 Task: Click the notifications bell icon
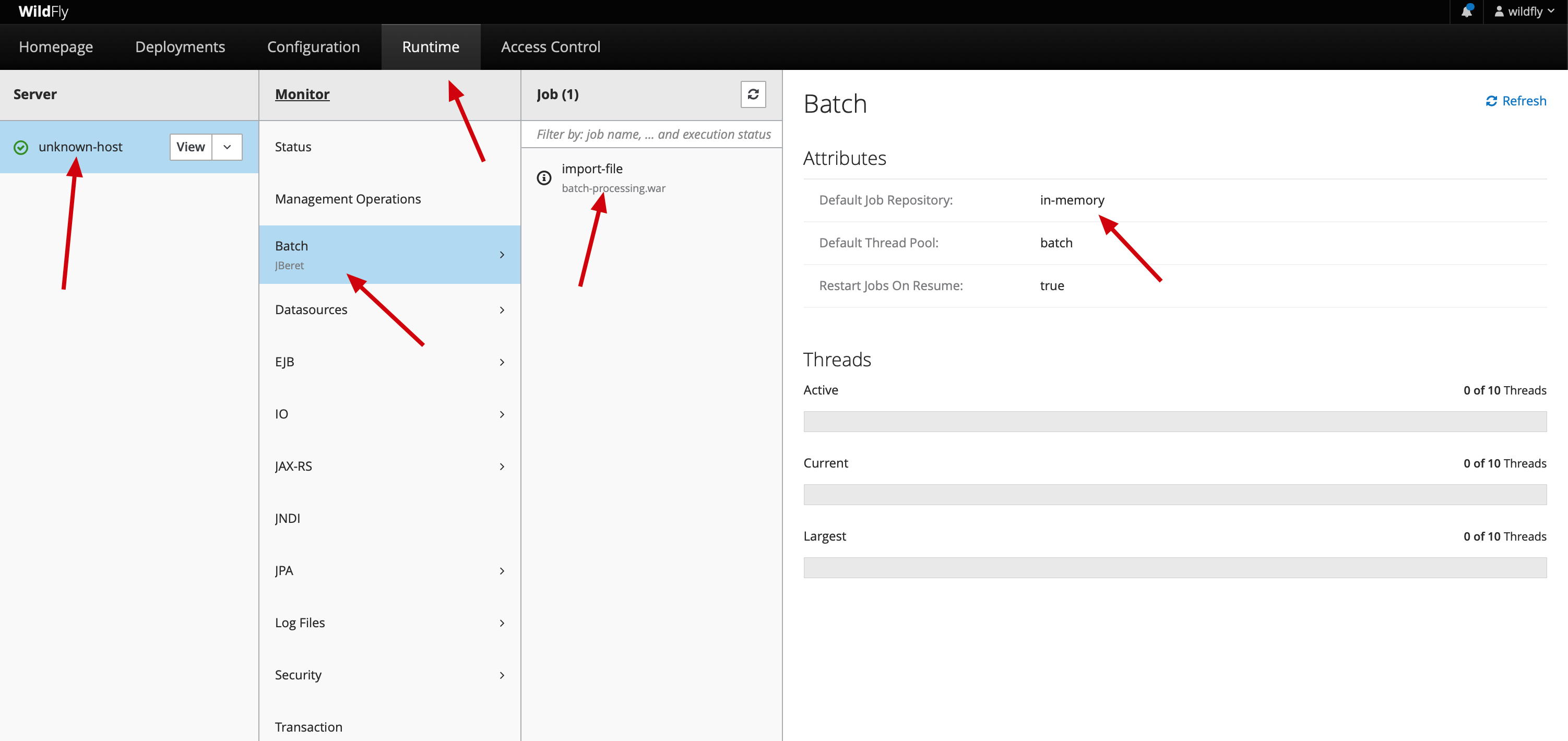pyautogui.click(x=1466, y=11)
